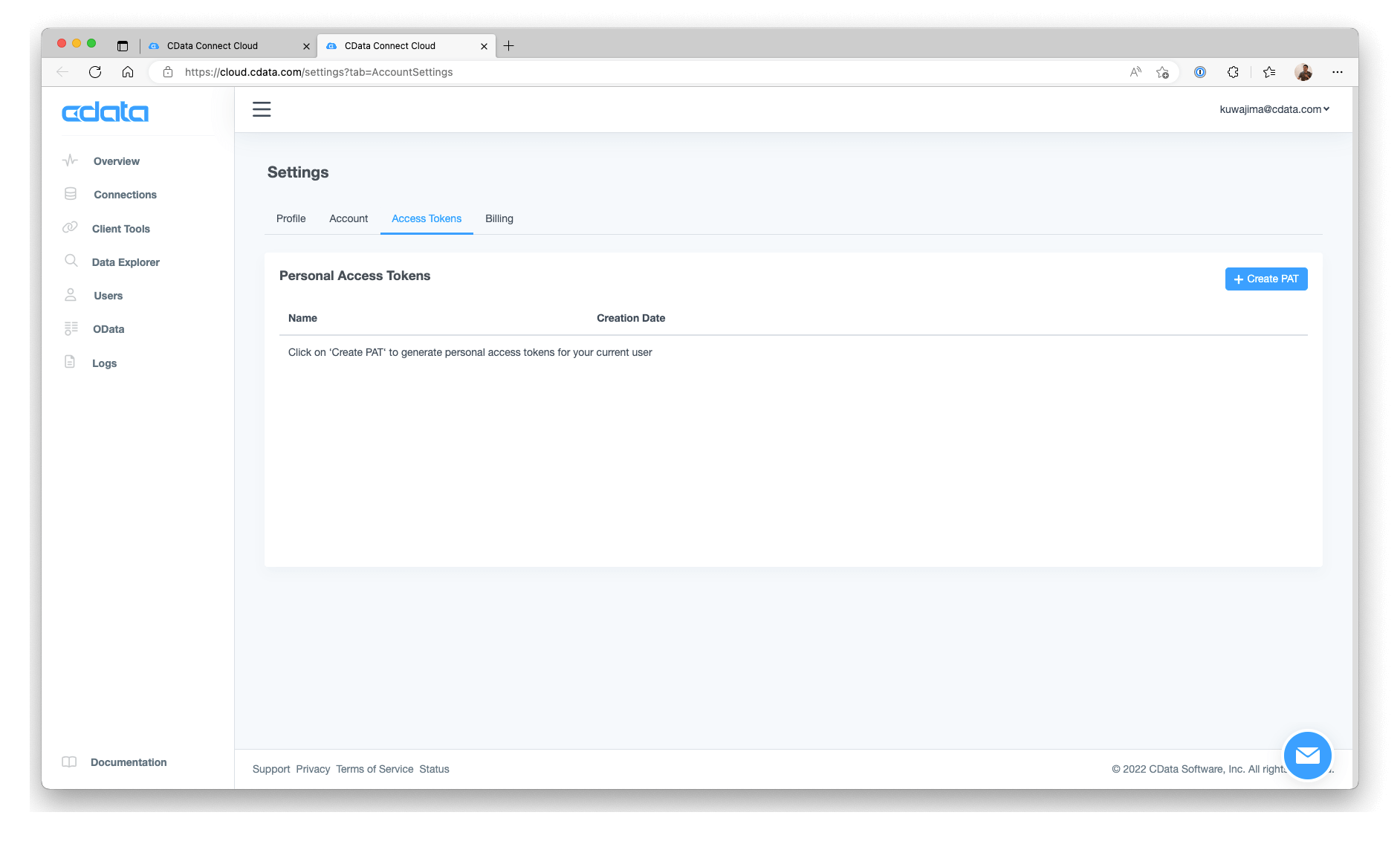
Task: Click the Connections database icon
Action: pyautogui.click(x=71, y=194)
